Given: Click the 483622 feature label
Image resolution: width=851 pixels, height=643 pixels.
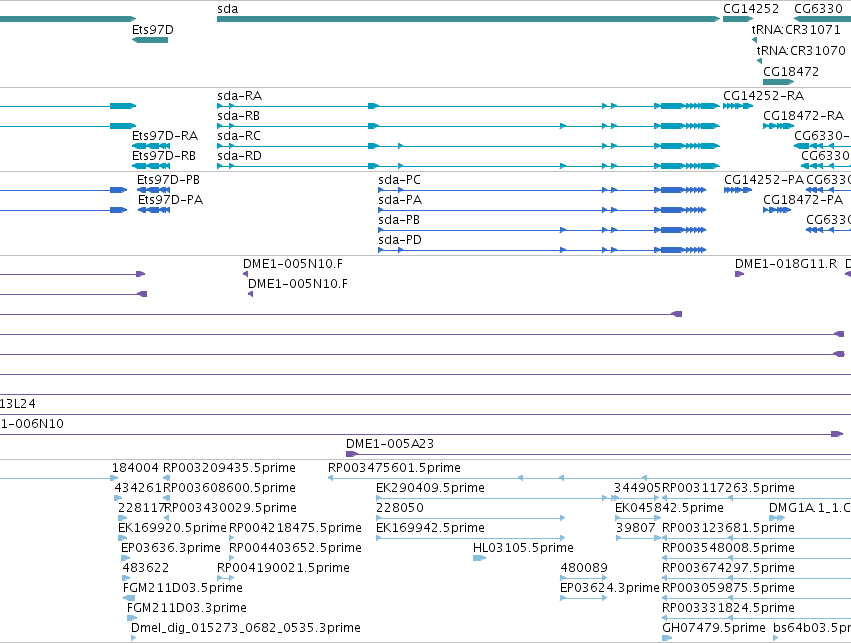Looking at the screenshot, I should 146,568.
